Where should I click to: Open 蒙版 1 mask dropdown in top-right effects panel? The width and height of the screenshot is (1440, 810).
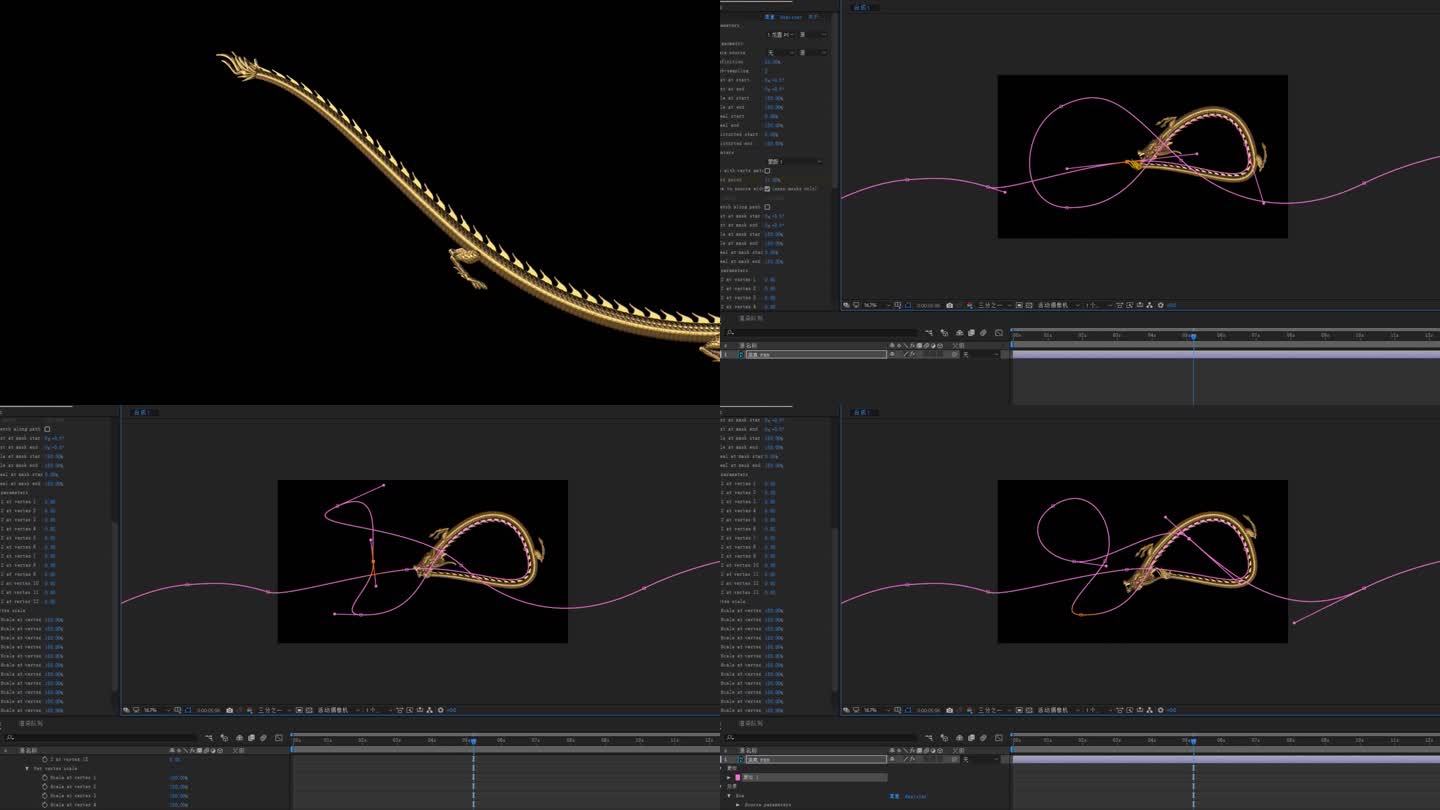[x=796, y=161]
